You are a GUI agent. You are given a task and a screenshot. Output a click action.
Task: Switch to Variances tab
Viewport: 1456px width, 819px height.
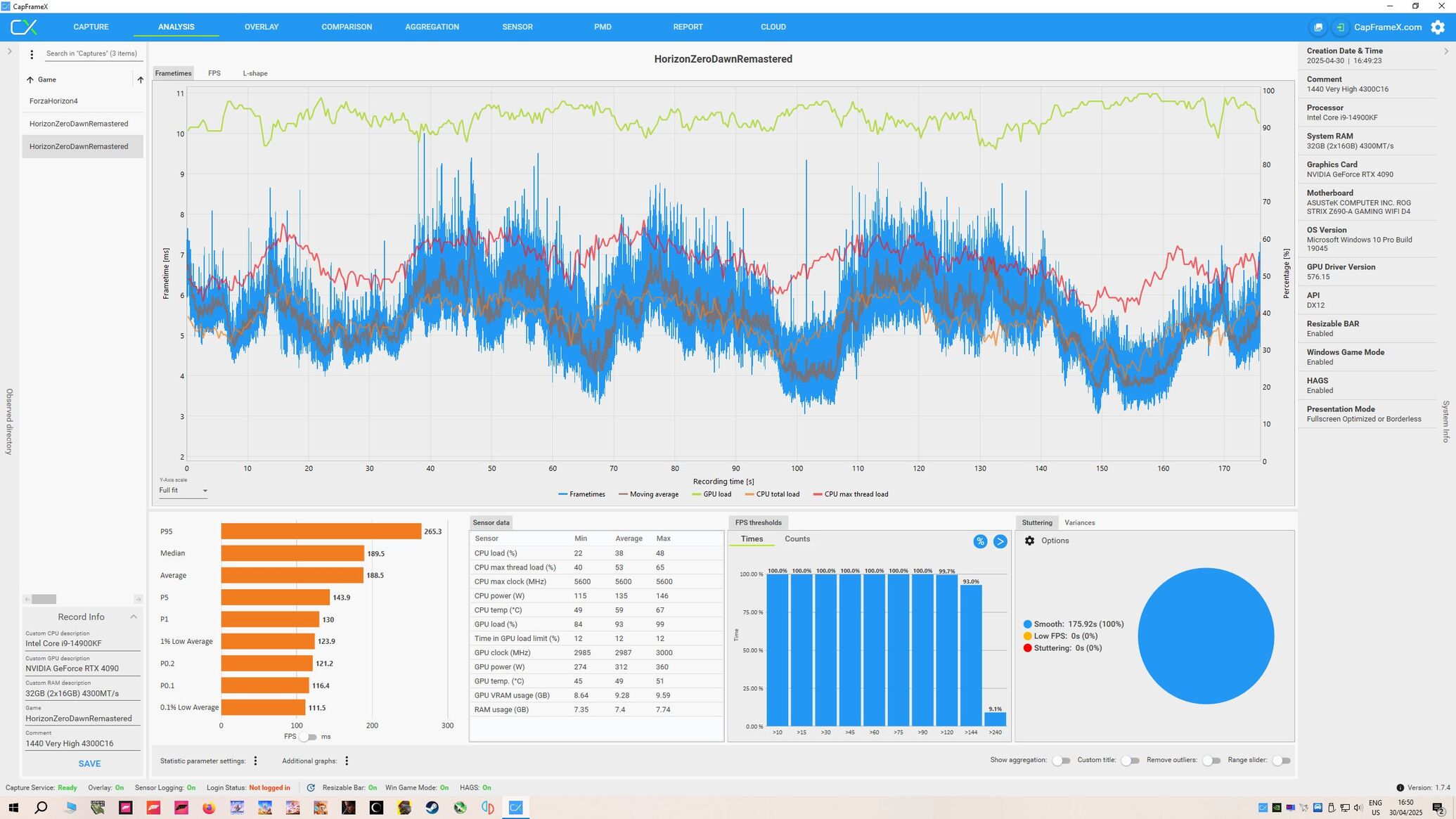tap(1079, 523)
